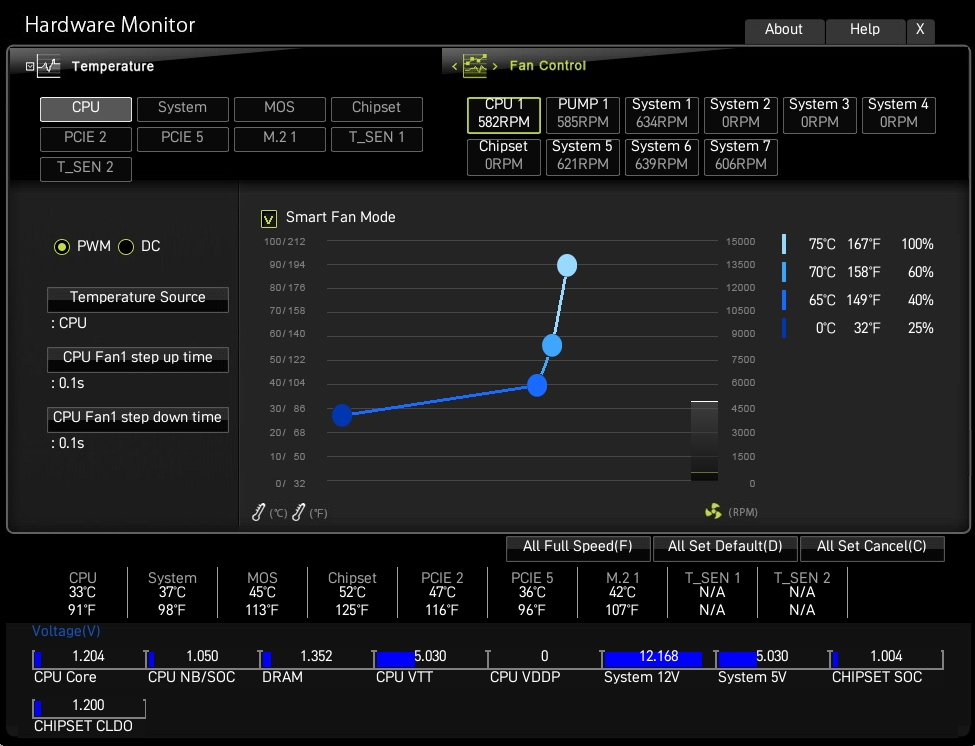
Task: Select the T_SEN 2 temperature tab
Action: click(86, 169)
